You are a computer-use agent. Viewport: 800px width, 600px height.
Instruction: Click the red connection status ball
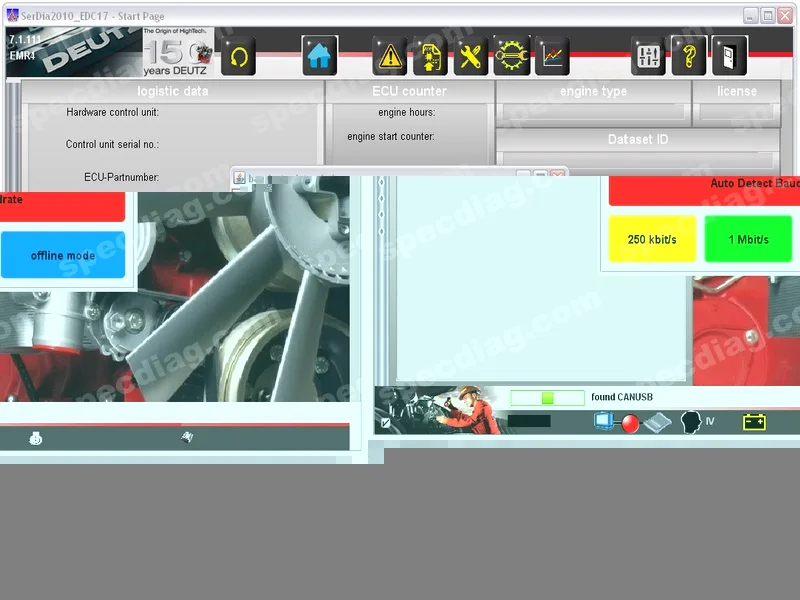(630, 423)
